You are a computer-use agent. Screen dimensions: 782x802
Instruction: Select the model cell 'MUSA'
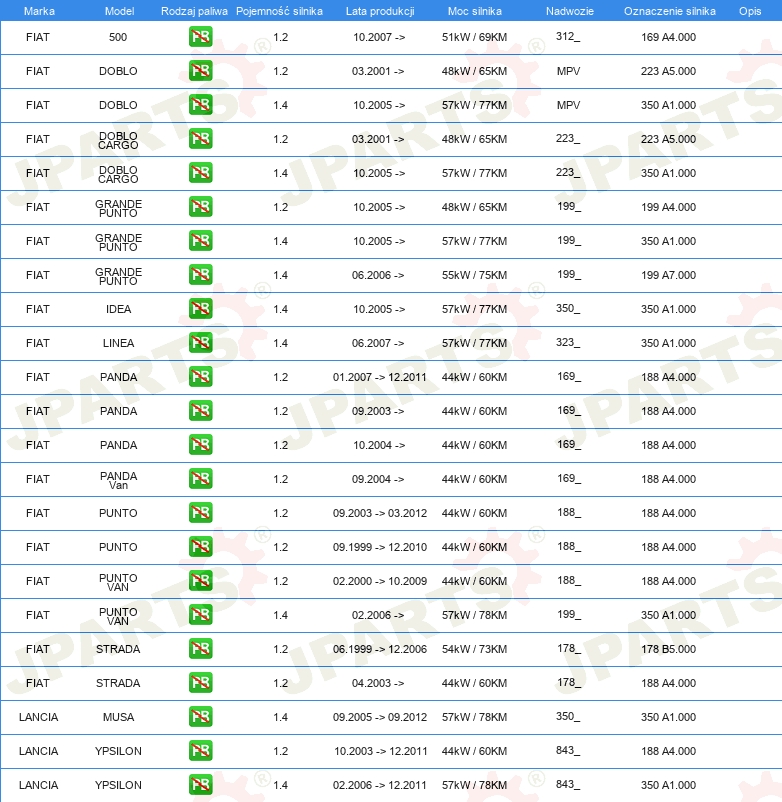[118, 717]
